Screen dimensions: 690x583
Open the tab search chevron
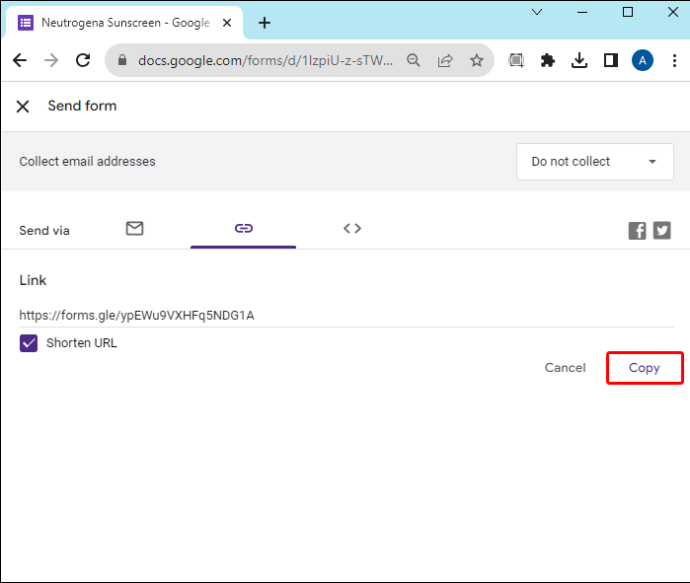click(x=537, y=12)
